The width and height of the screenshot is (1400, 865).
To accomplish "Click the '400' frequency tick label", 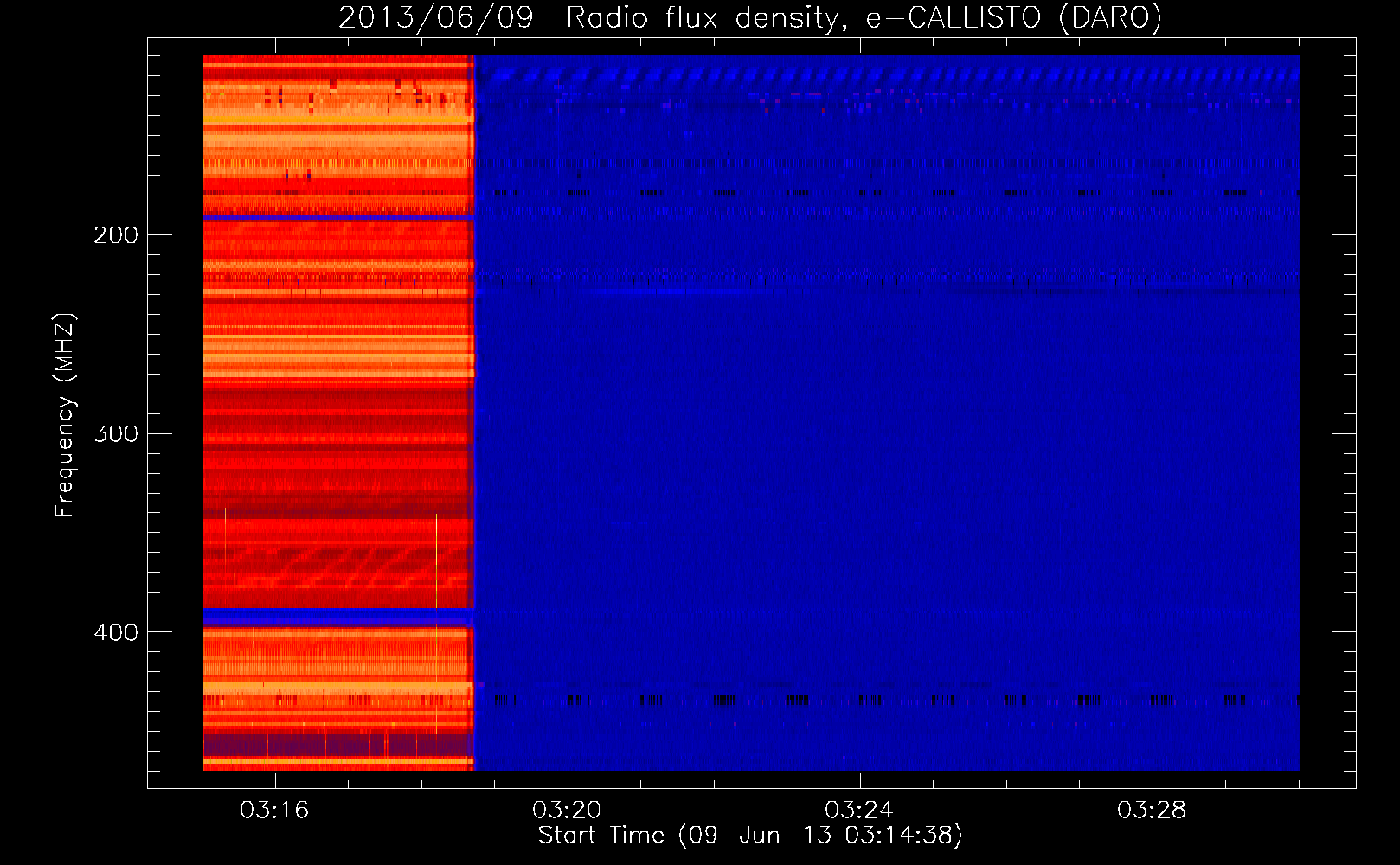I will (x=116, y=632).
